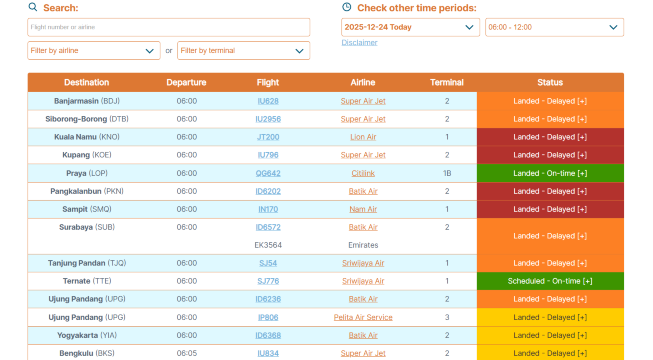Open the 06:00 - 12:00 time range dropdown
The image size is (653, 360).
pos(554,27)
